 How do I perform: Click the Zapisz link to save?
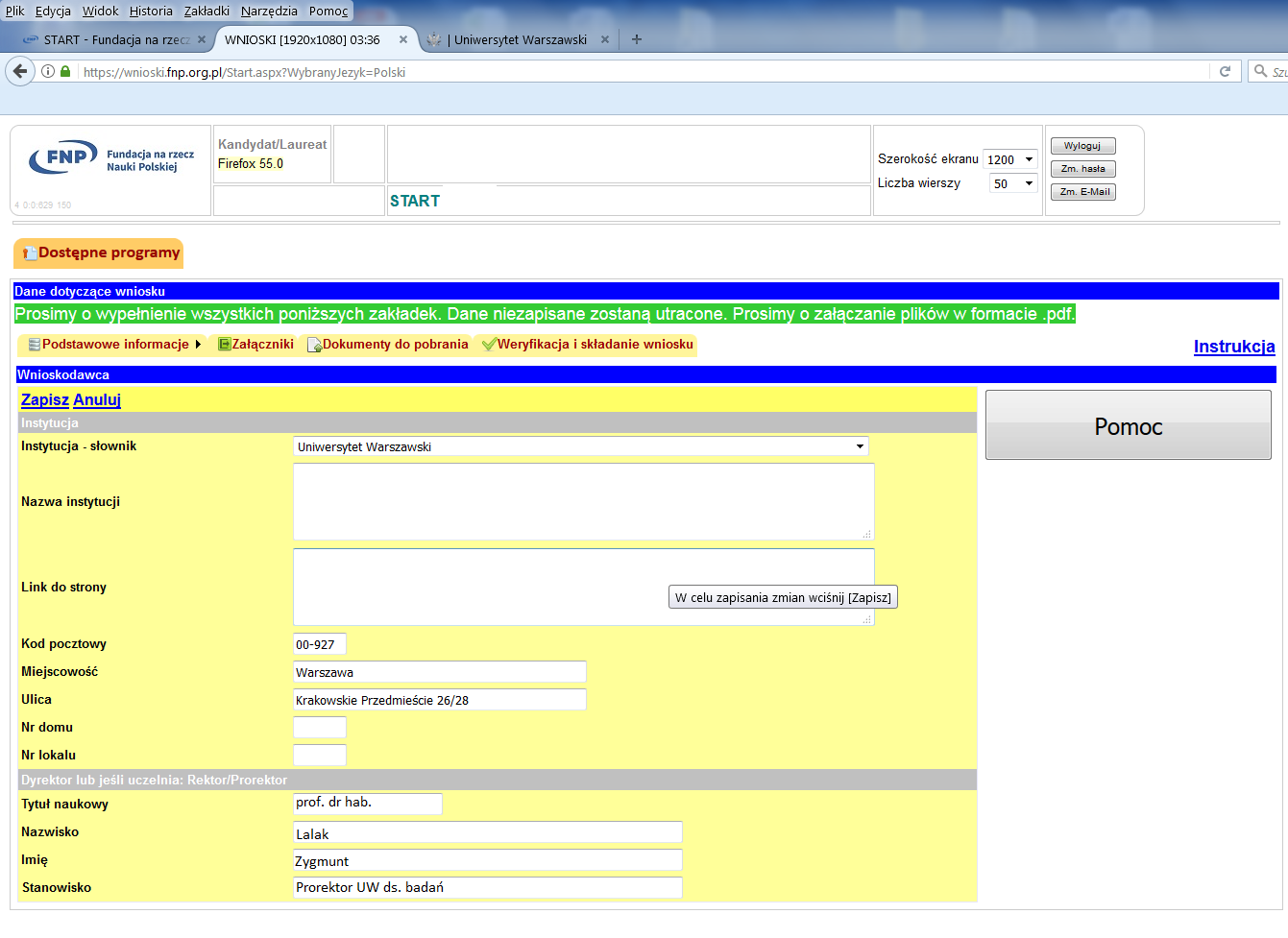(44, 399)
